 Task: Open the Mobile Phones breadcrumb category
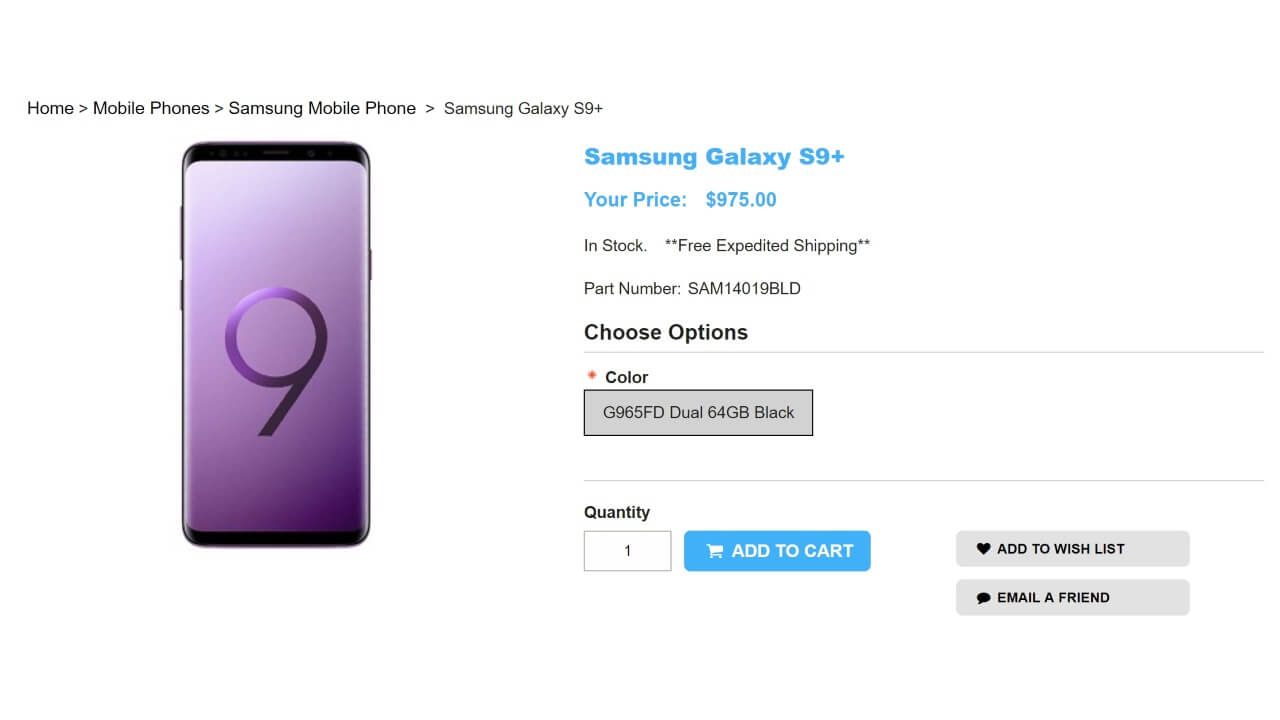tap(151, 108)
